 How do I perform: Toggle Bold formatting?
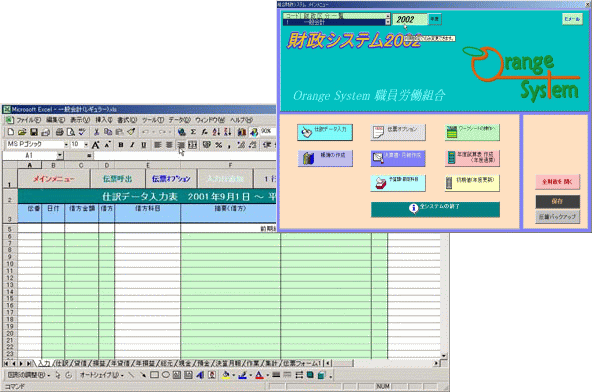point(121,145)
